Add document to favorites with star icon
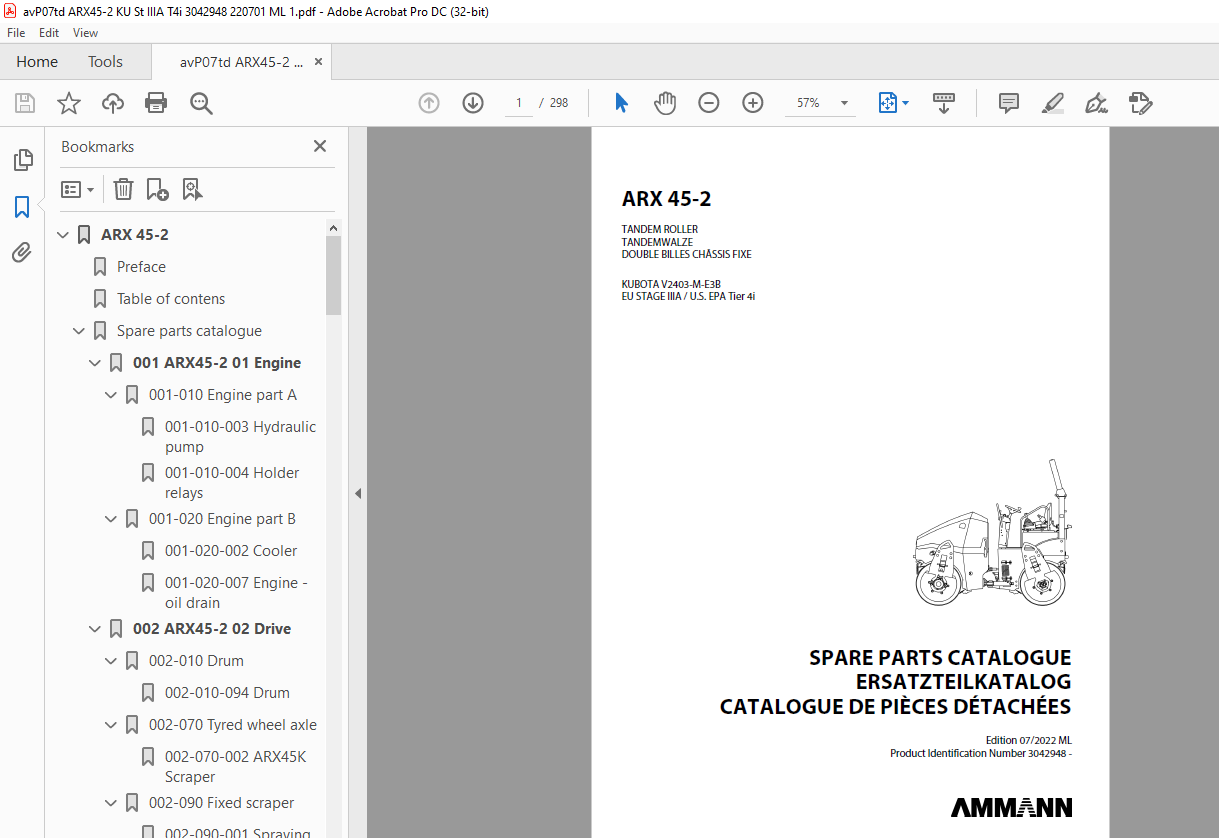This screenshot has width=1219, height=838. click(69, 103)
